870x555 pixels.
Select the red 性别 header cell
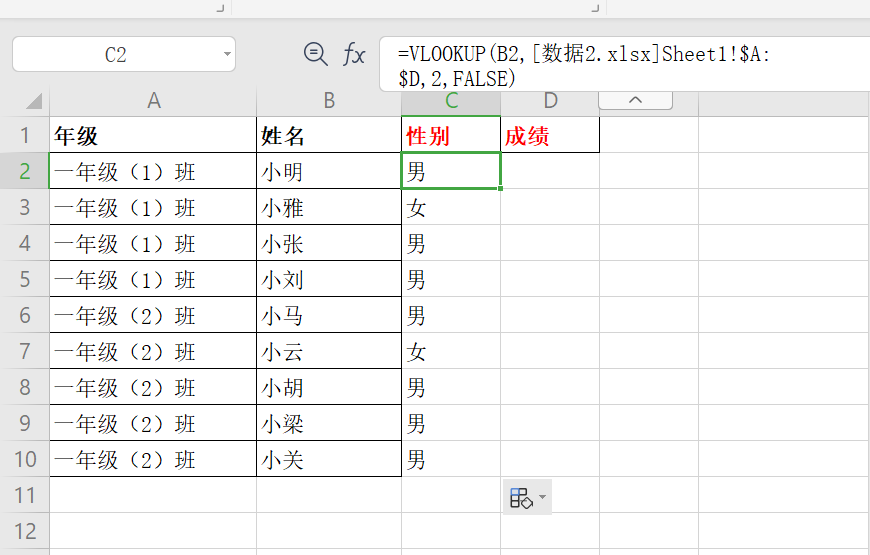451,135
